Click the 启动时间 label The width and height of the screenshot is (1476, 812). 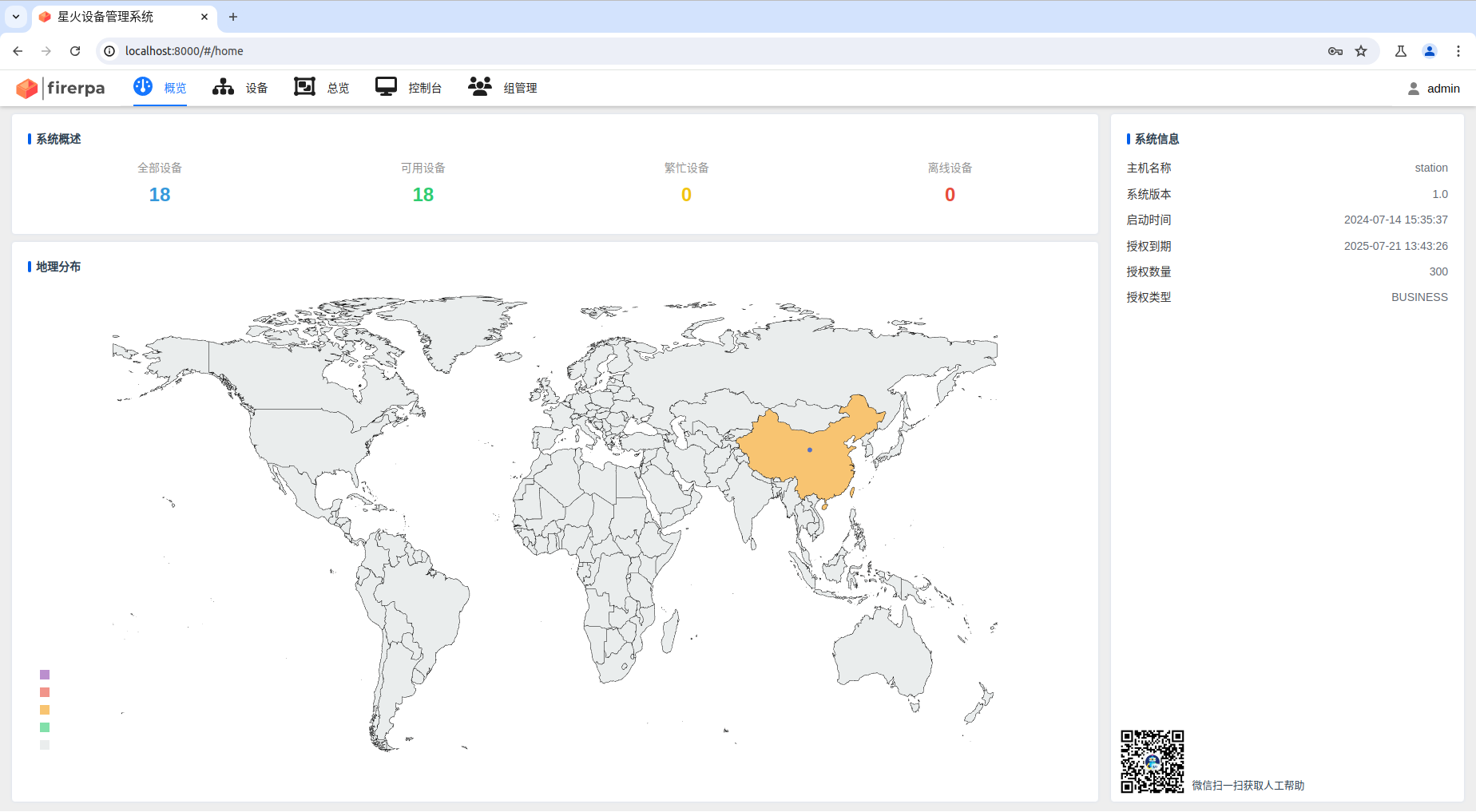point(1149,220)
